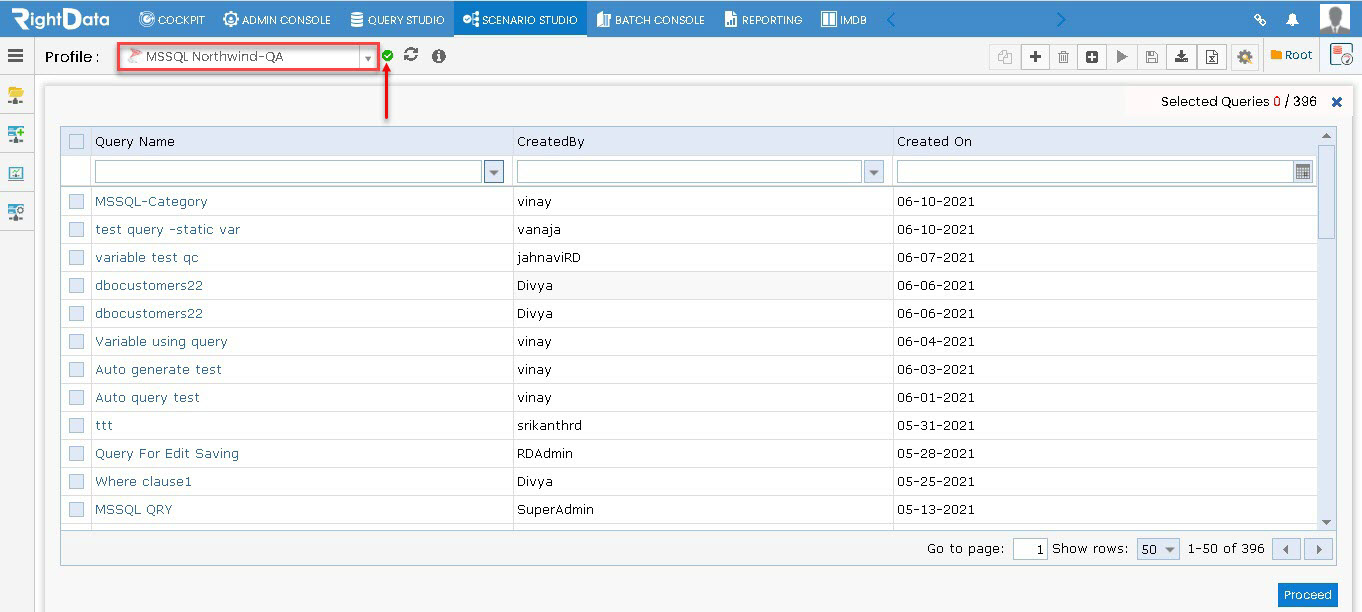Click the download toolbar icon
1362x612 pixels.
click(1181, 57)
